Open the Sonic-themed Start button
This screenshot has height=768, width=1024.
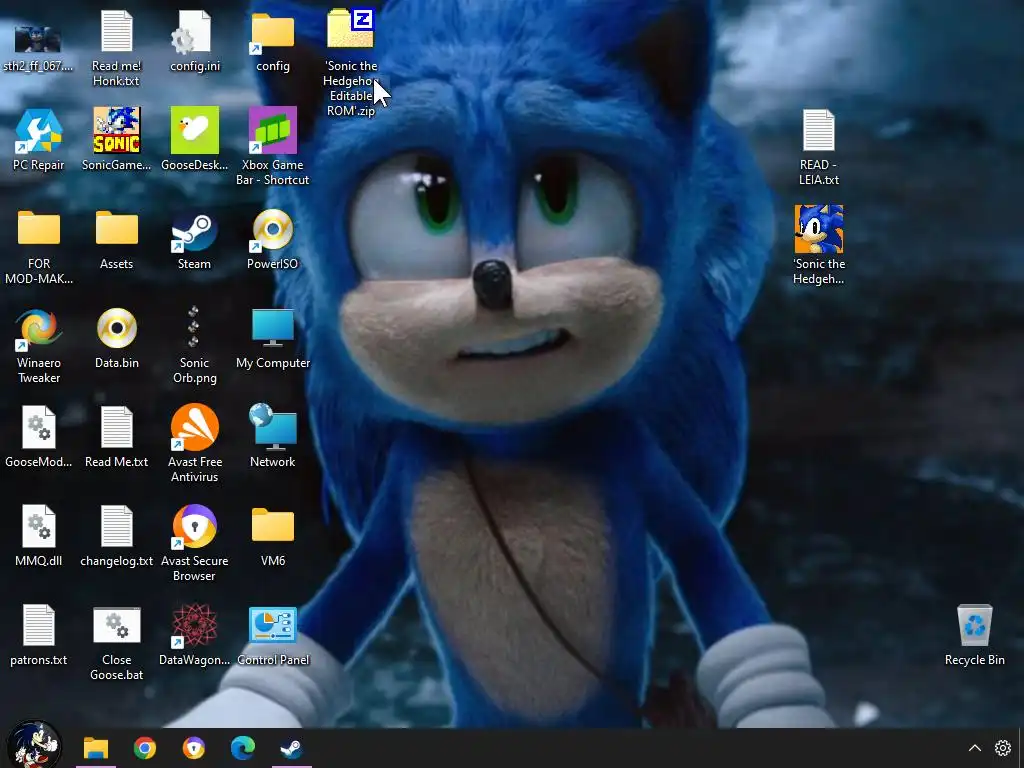pyautogui.click(x=34, y=745)
